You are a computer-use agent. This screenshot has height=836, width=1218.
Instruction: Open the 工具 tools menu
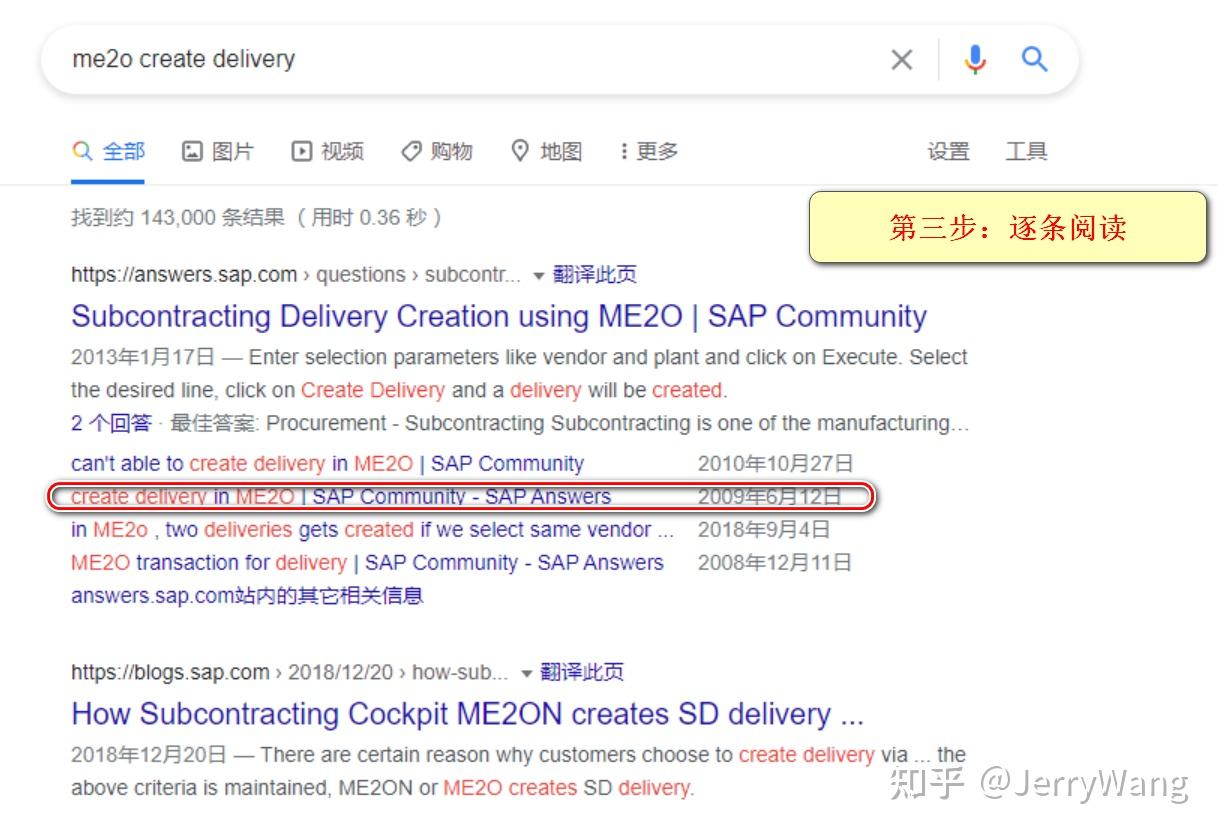click(1026, 152)
